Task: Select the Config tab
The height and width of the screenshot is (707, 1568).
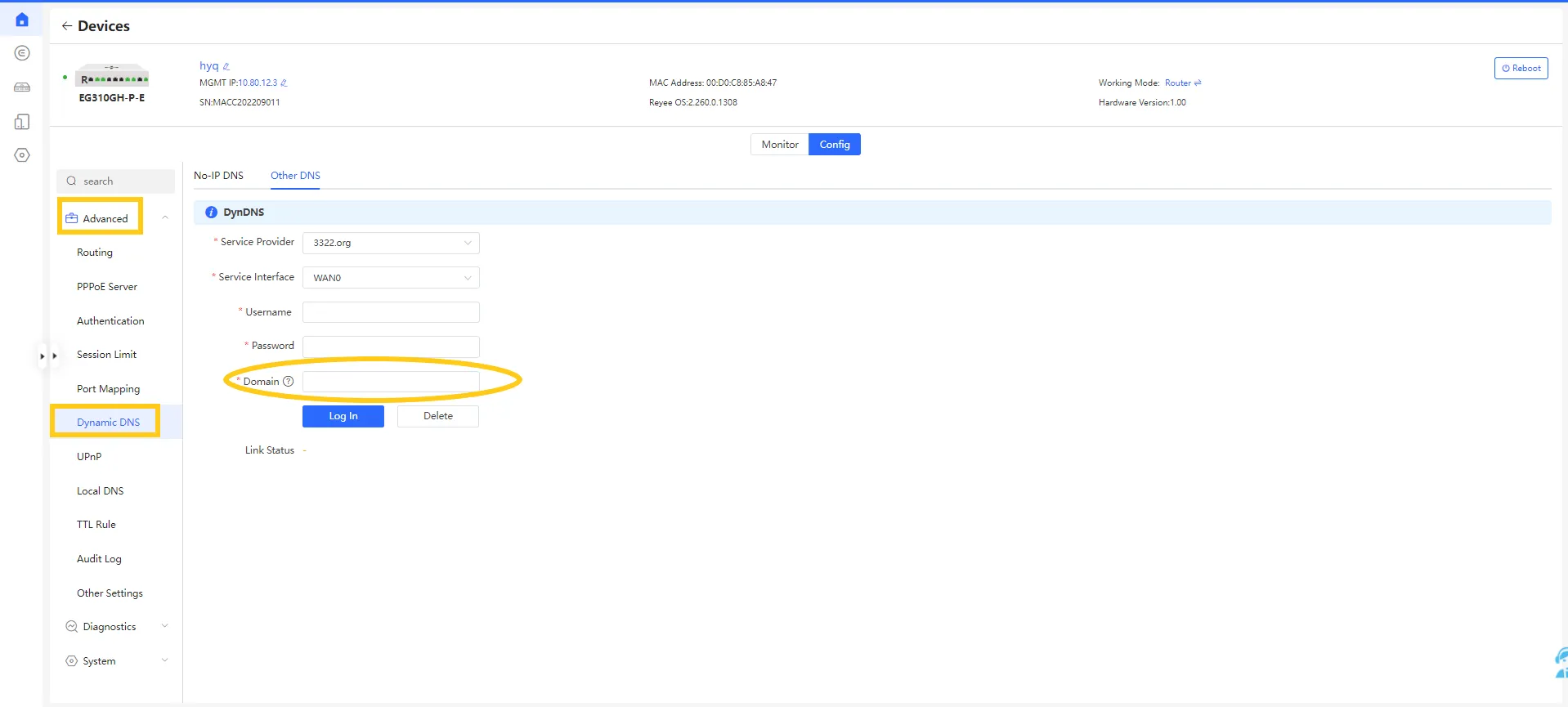Action: [x=835, y=145]
